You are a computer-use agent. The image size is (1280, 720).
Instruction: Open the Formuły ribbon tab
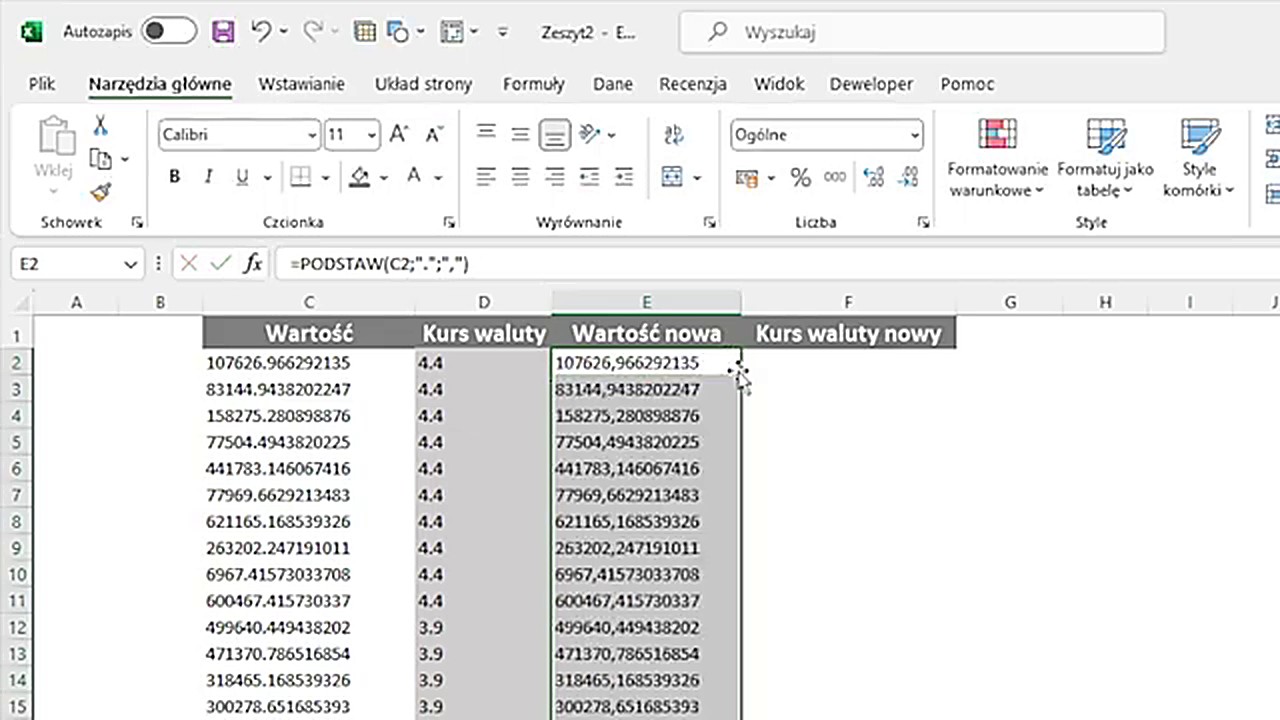click(x=533, y=84)
